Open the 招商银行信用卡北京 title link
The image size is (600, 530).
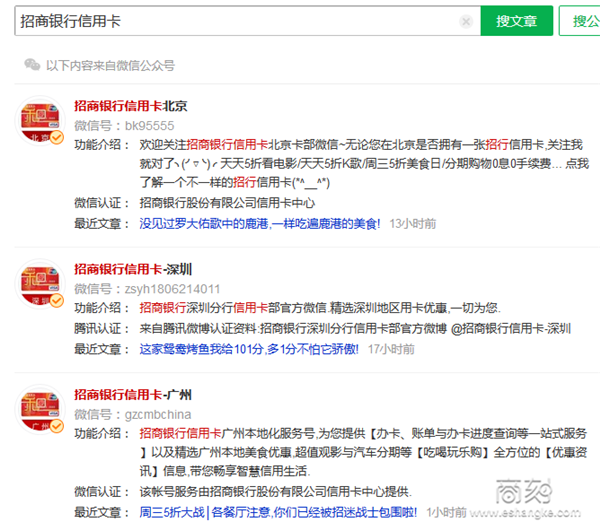131,105
